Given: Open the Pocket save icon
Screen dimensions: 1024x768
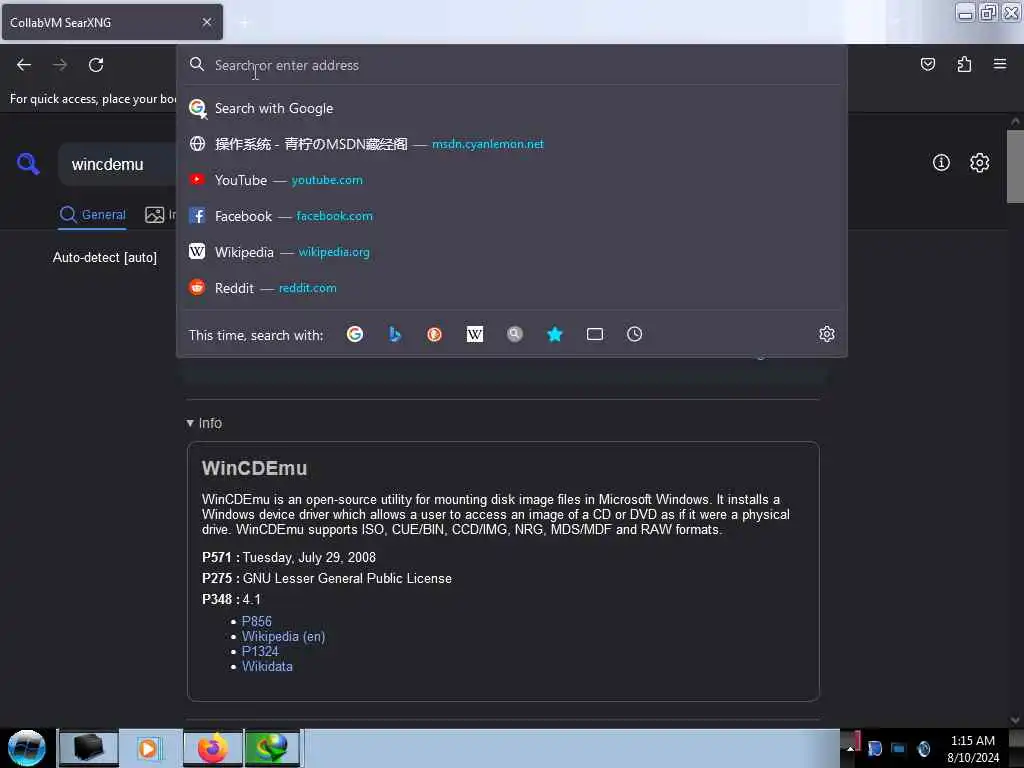Looking at the screenshot, I should 927,64.
